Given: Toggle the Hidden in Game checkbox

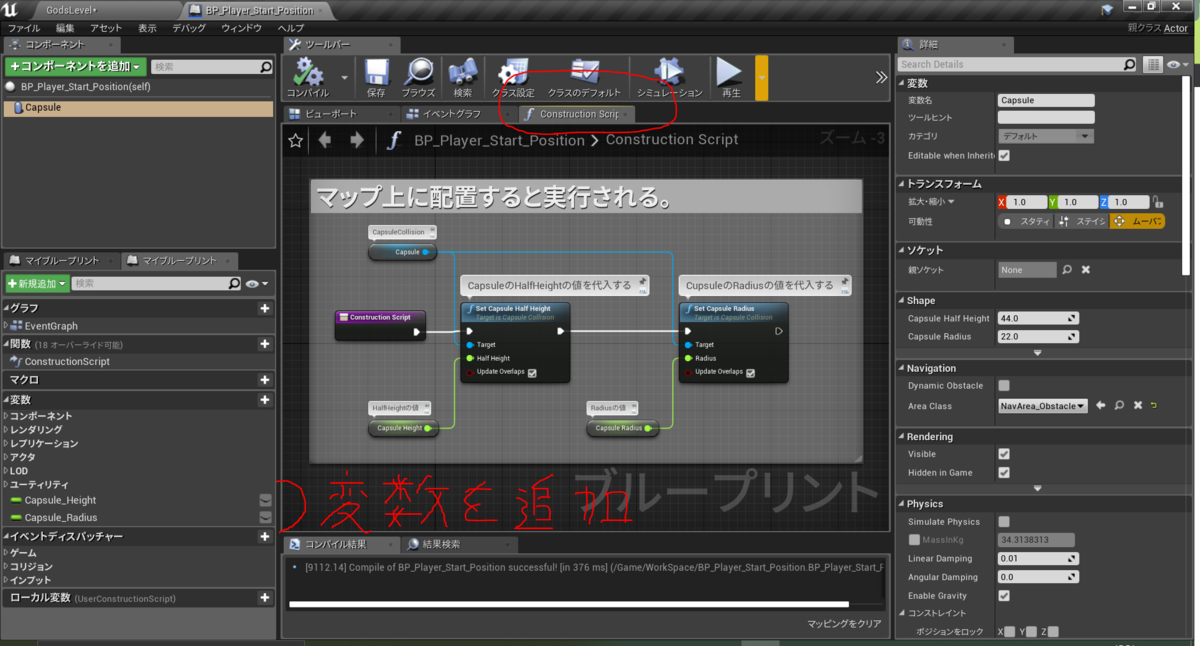Looking at the screenshot, I should (x=1004, y=473).
